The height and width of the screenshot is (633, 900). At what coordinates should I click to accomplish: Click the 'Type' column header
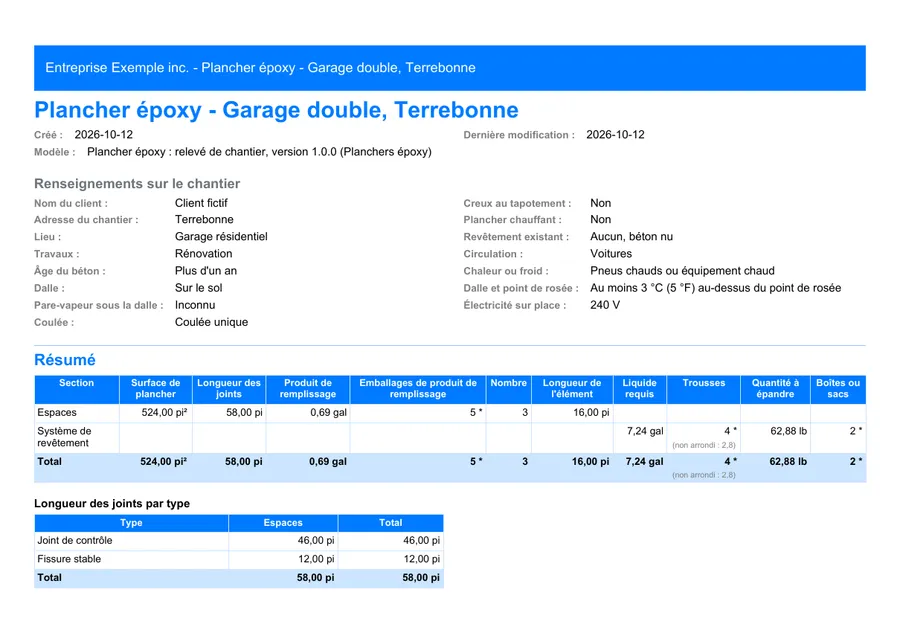[131, 523]
